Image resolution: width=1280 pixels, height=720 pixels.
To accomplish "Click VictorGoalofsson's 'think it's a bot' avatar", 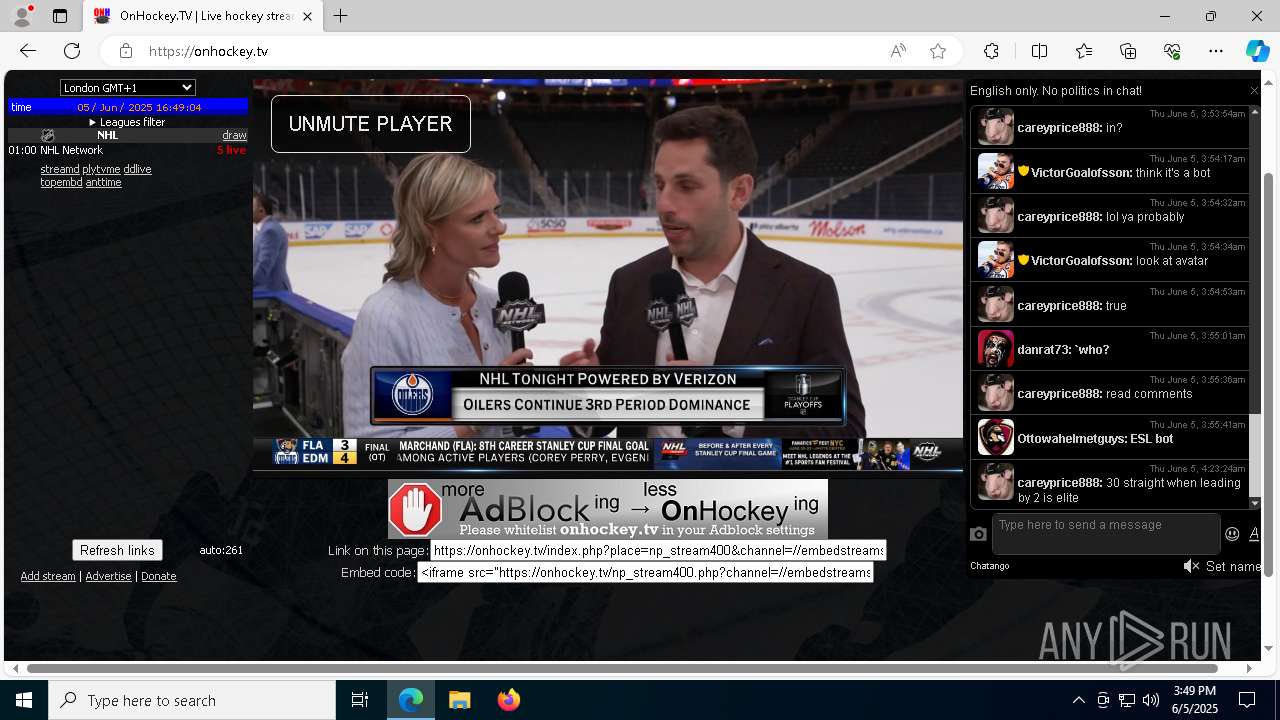I will pyautogui.click(x=996, y=171).
